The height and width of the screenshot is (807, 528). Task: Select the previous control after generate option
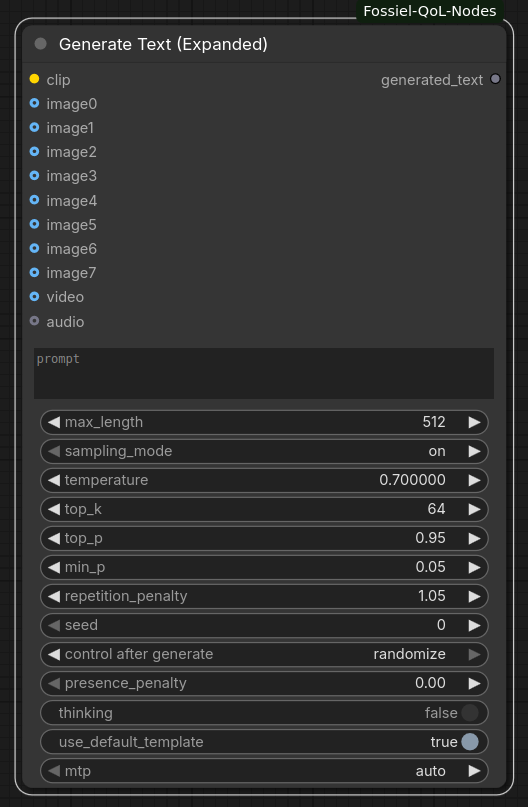[54, 654]
